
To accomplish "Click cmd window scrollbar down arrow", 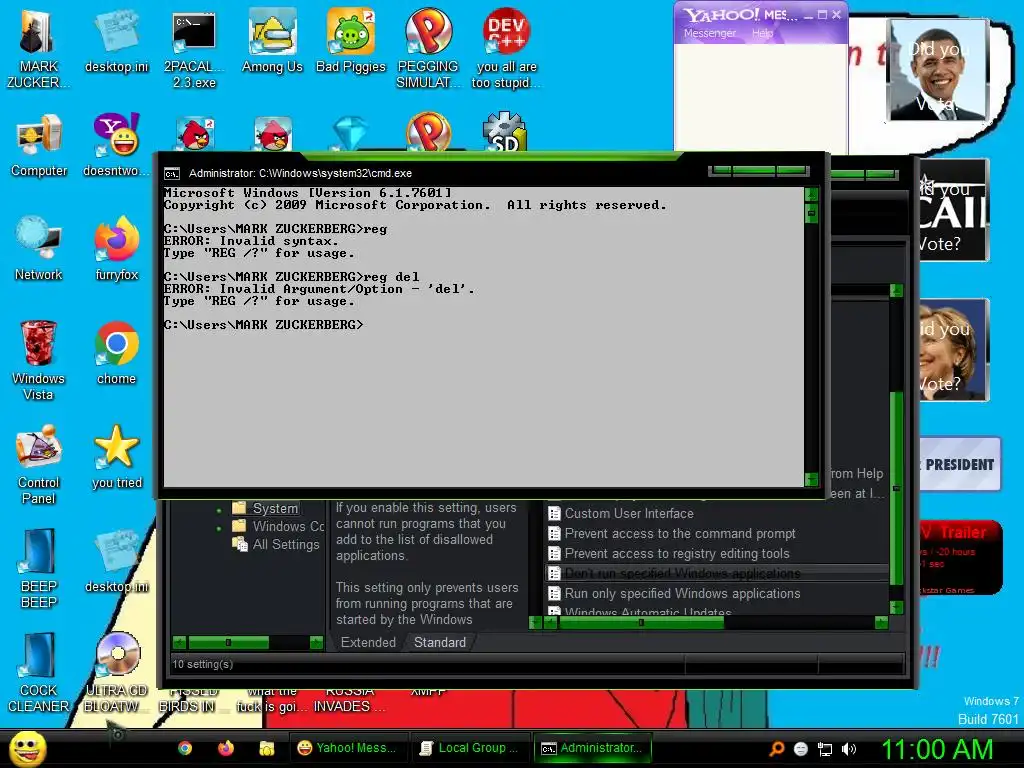I will click(811, 479).
